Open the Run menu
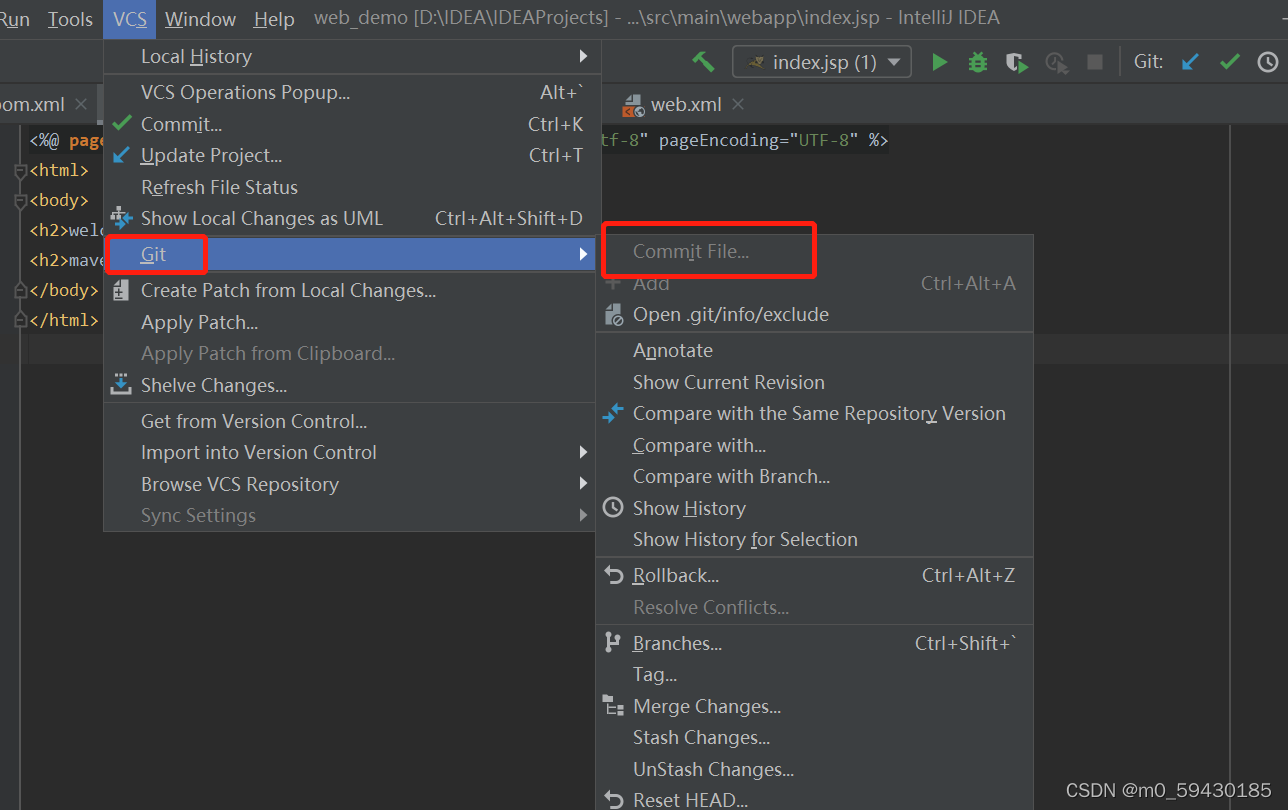The width and height of the screenshot is (1288, 810). coord(15,19)
